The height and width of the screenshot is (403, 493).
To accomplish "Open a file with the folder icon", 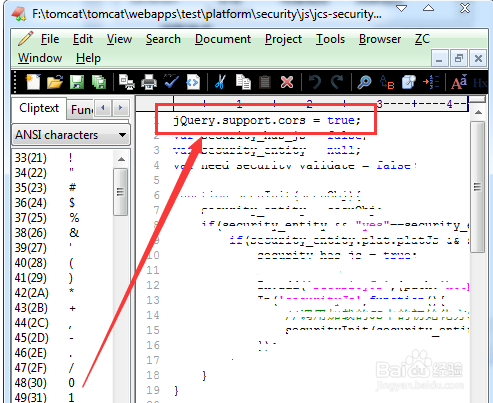I will coord(55,82).
